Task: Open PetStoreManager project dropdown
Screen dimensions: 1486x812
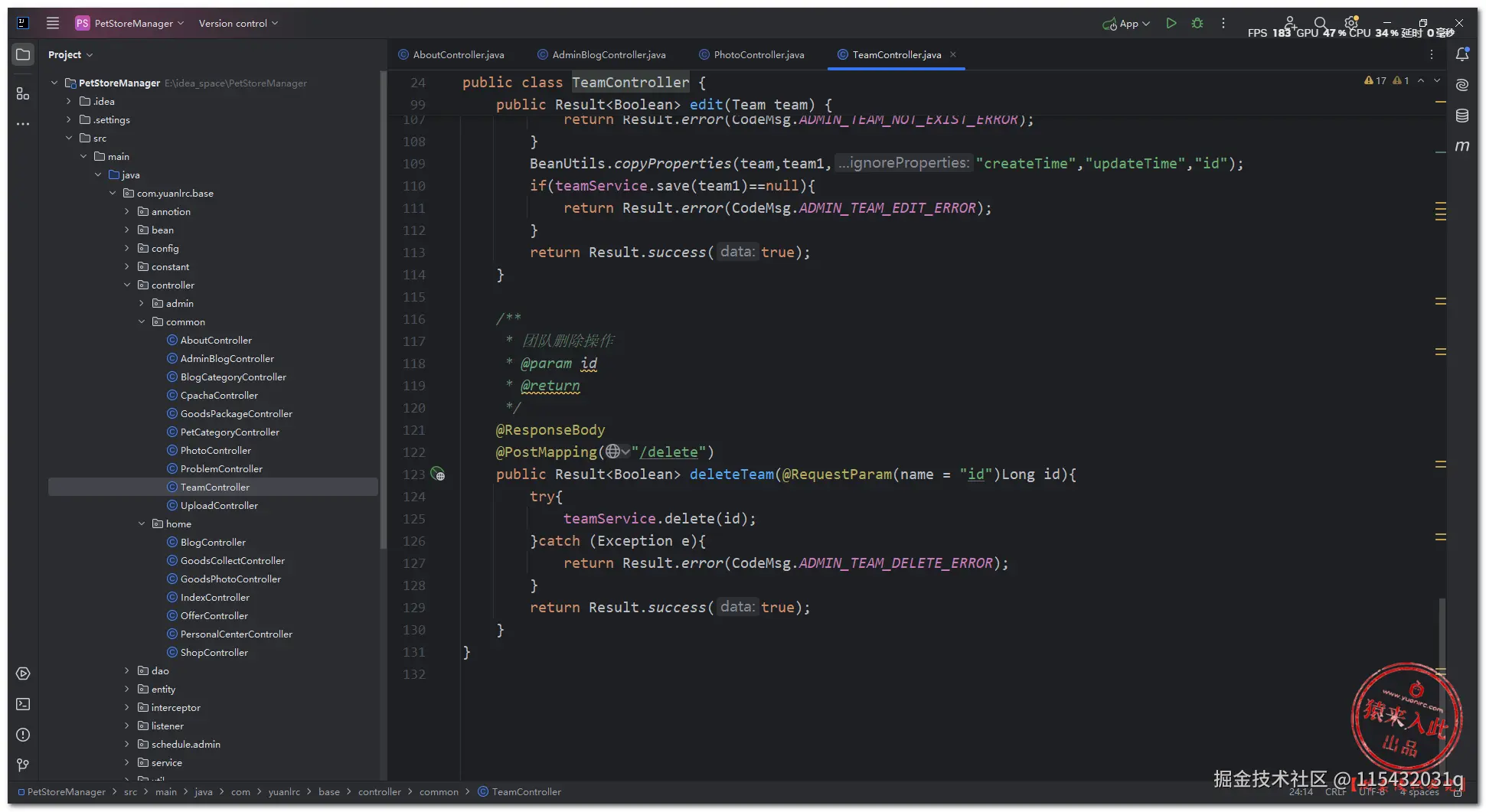Action: [x=129, y=23]
